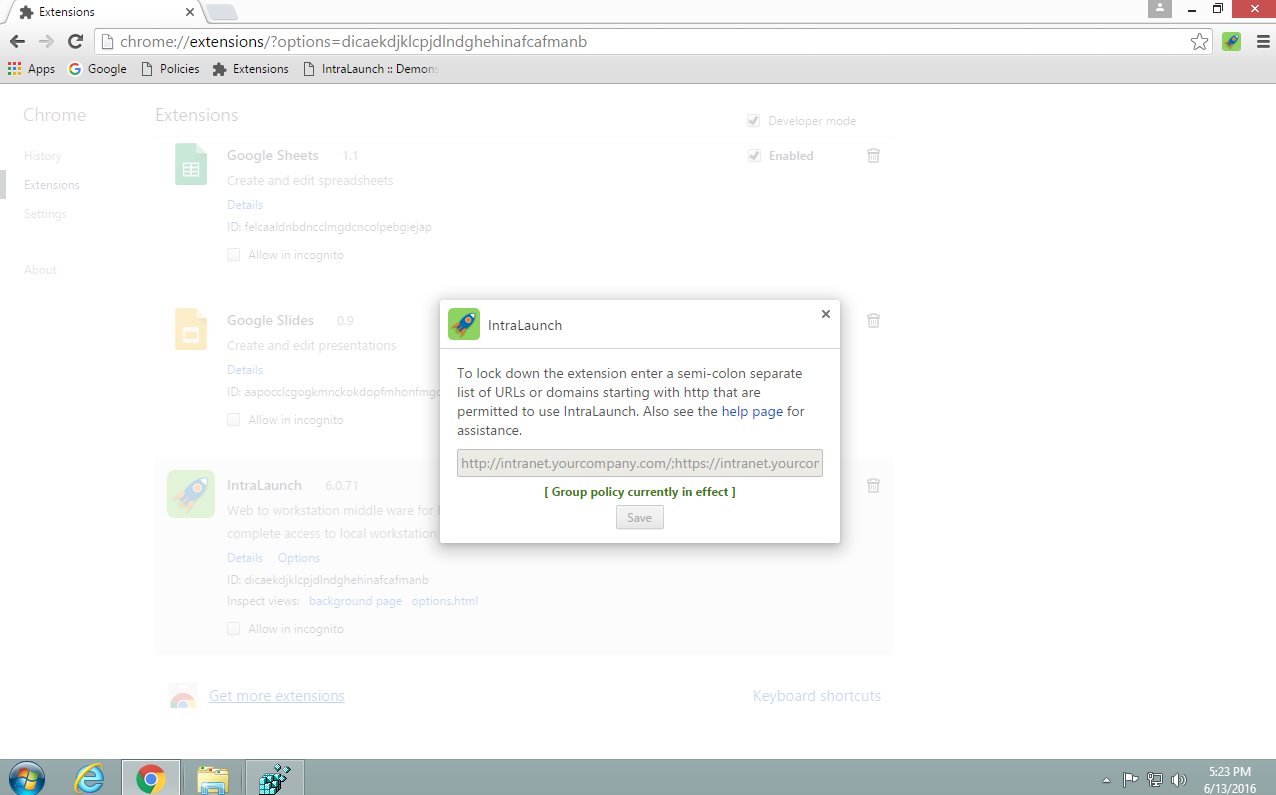Go to History in Chrome sidebar
The width and height of the screenshot is (1276, 795).
[43, 156]
